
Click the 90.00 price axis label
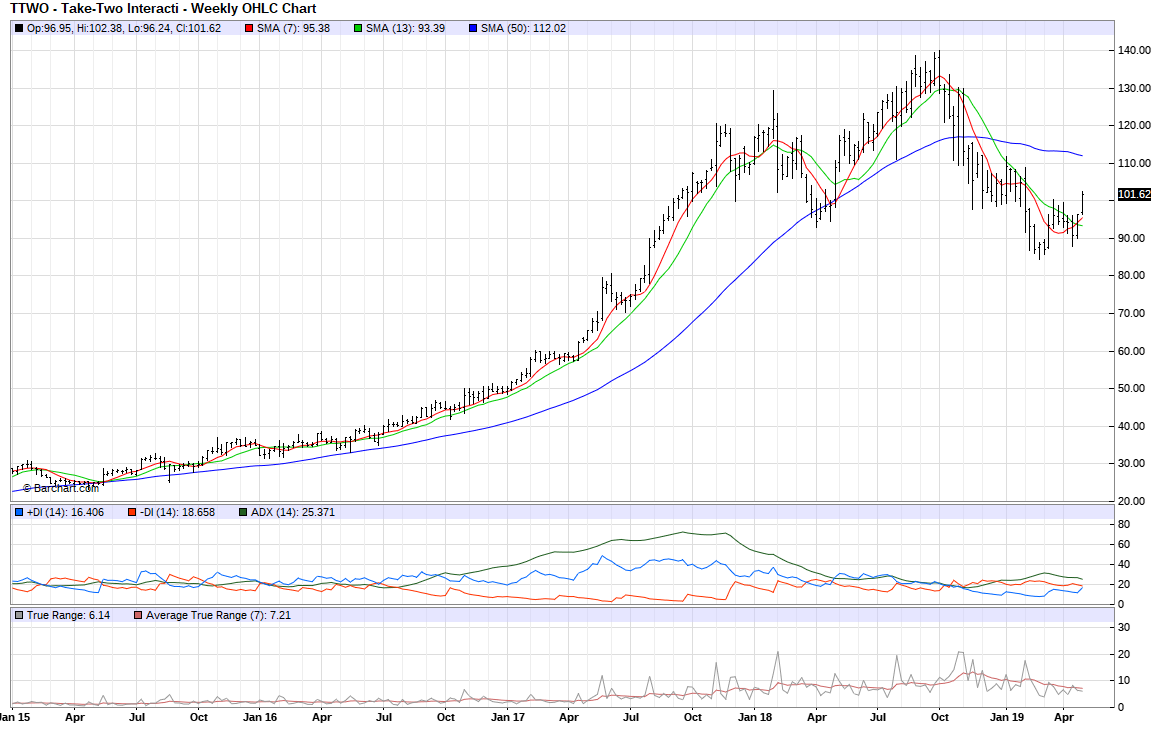(1131, 238)
